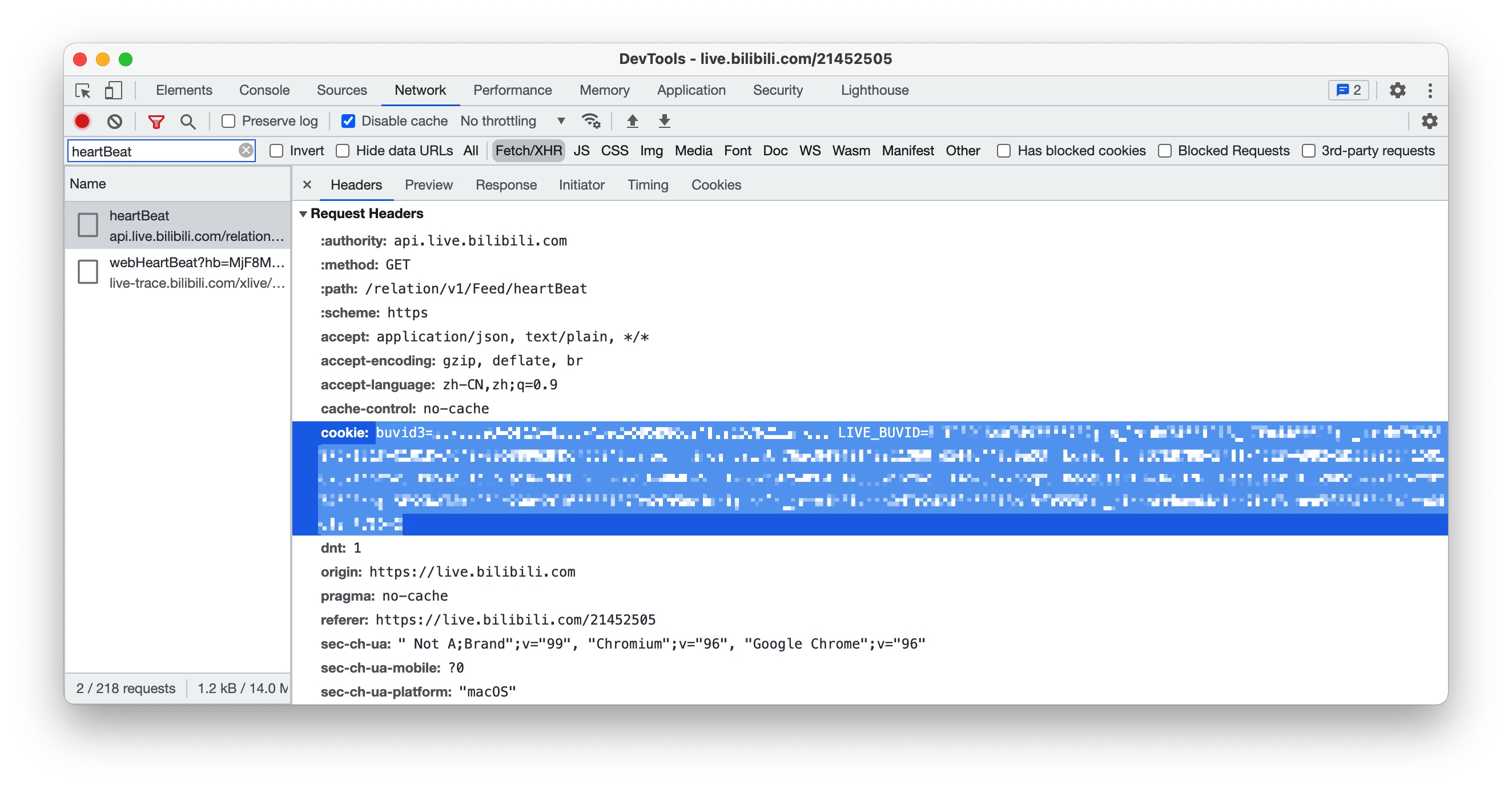1512x789 pixels.
Task: Check the Hide data URLs checkbox
Action: click(x=343, y=151)
